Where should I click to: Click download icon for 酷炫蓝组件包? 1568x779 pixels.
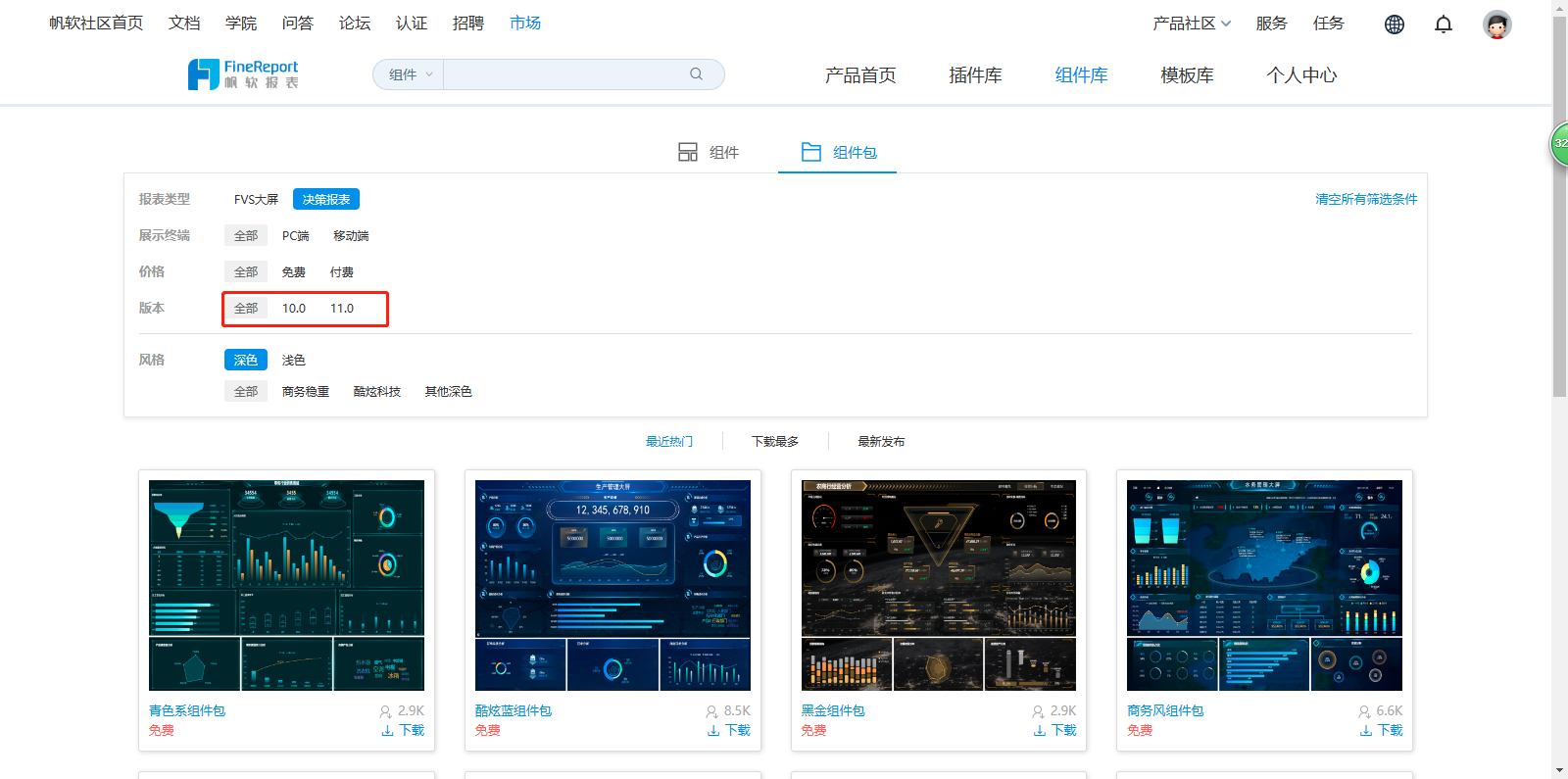point(713,731)
